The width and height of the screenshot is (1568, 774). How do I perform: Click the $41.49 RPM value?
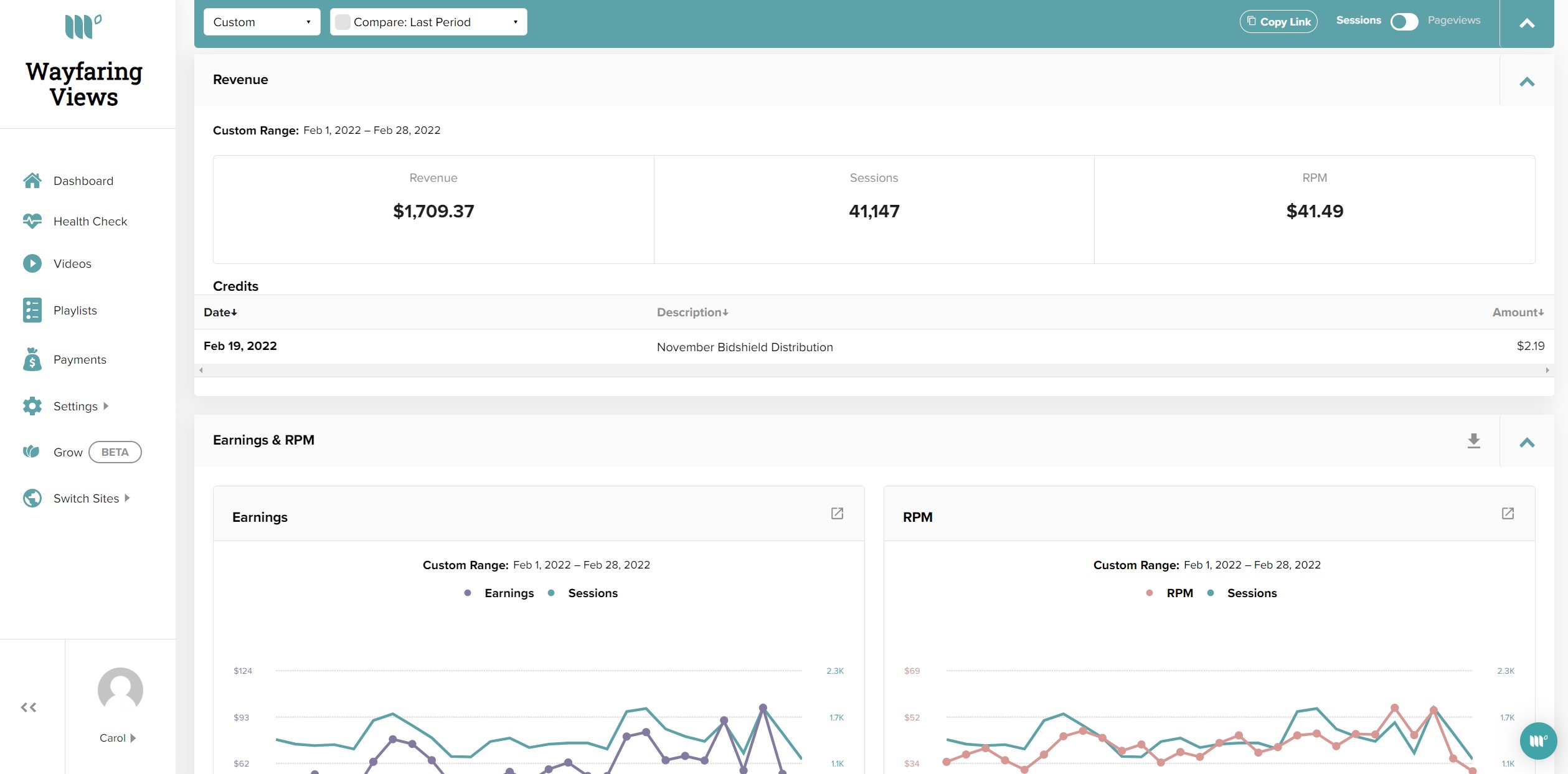click(x=1315, y=211)
